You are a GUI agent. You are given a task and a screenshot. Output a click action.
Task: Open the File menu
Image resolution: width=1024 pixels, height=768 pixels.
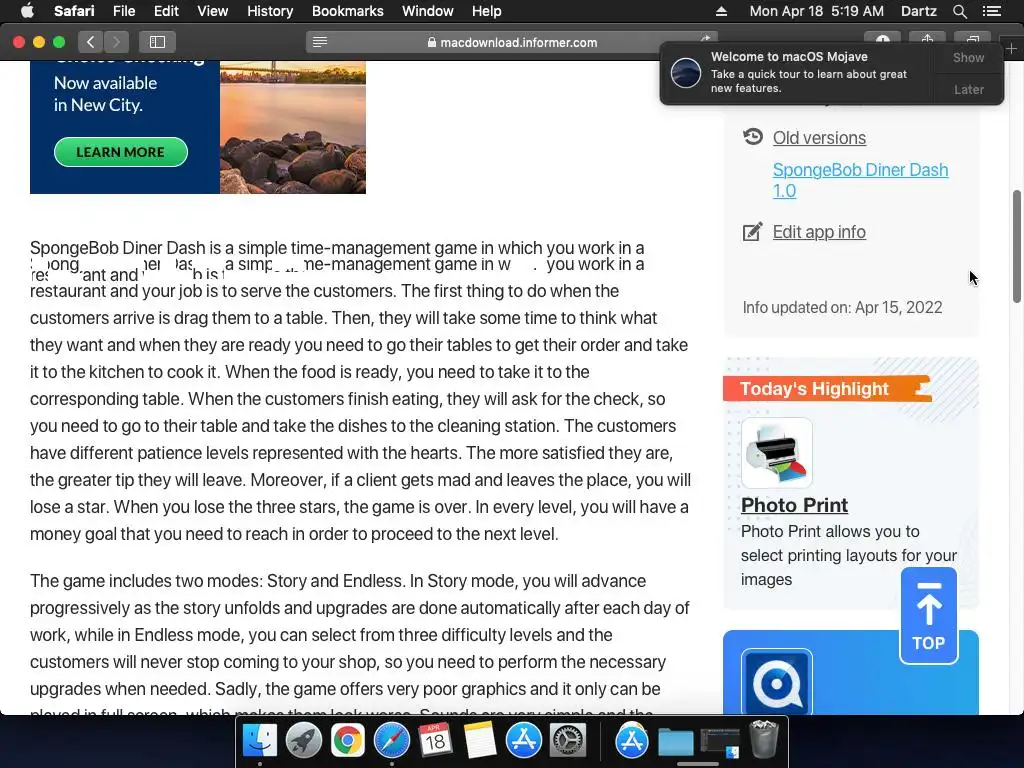point(123,11)
